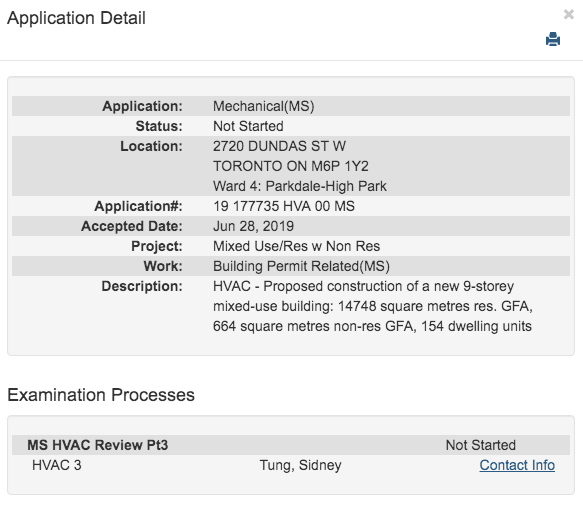Screen dimensions: 583x515
Task: Click the 'Not Started' status value beside the Status label
Action: coord(248,126)
